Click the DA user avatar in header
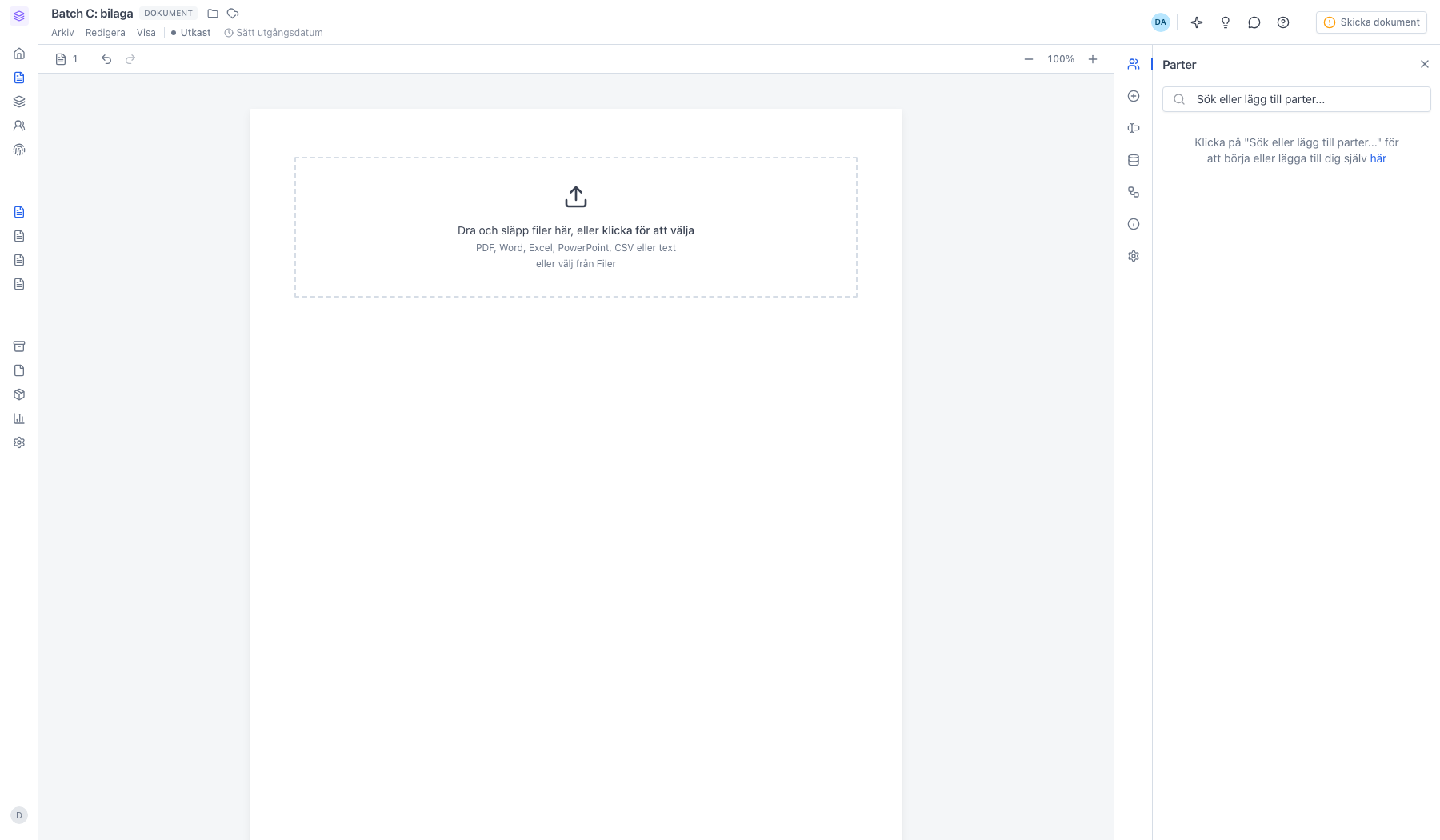 pos(1161,22)
